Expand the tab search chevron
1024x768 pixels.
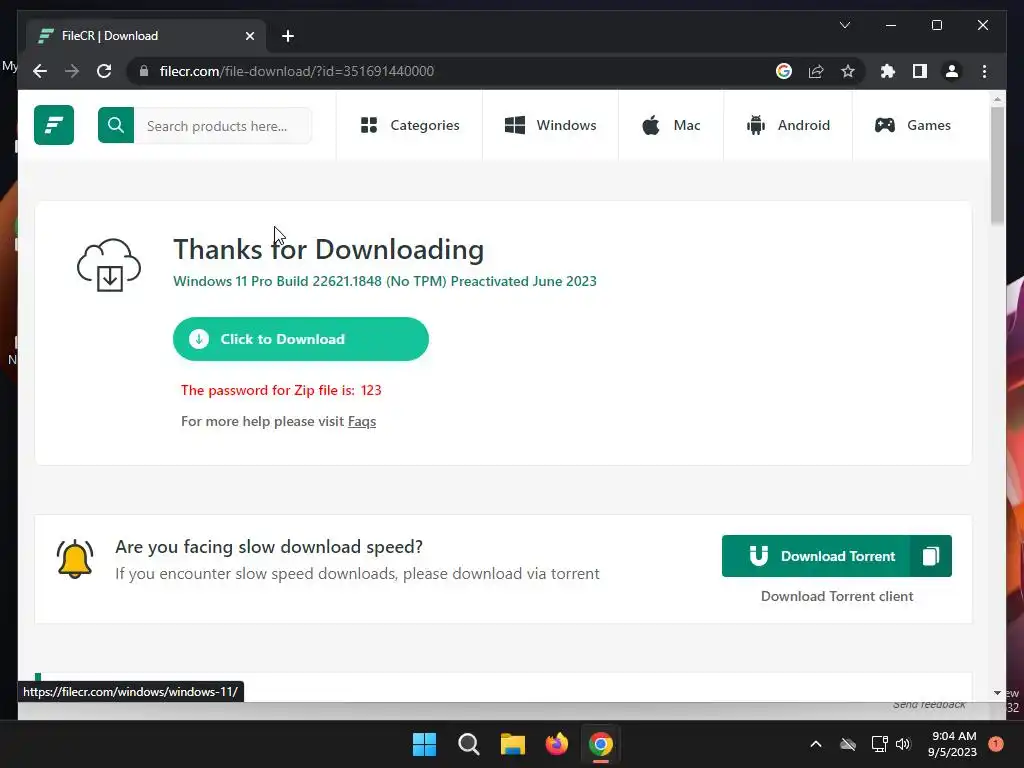845,25
